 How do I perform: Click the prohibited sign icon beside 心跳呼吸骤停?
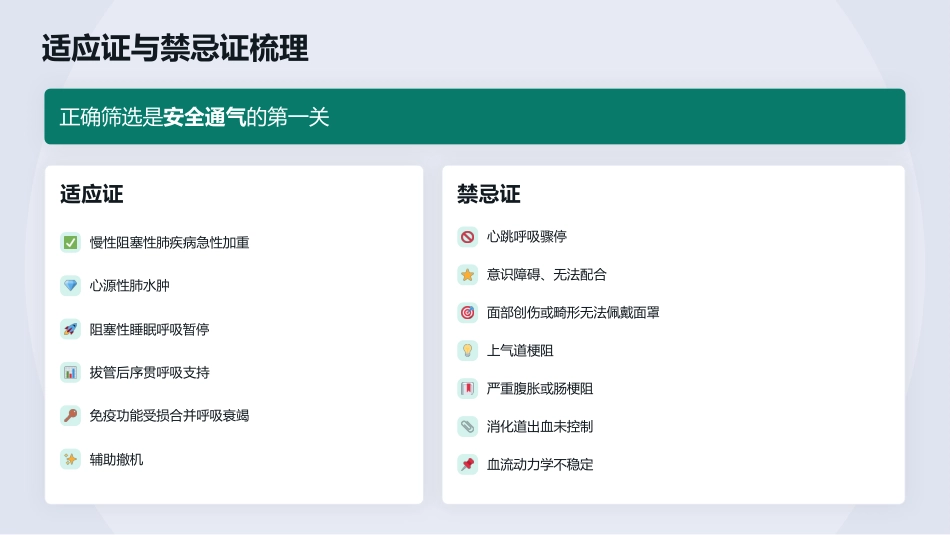point(467,236)
